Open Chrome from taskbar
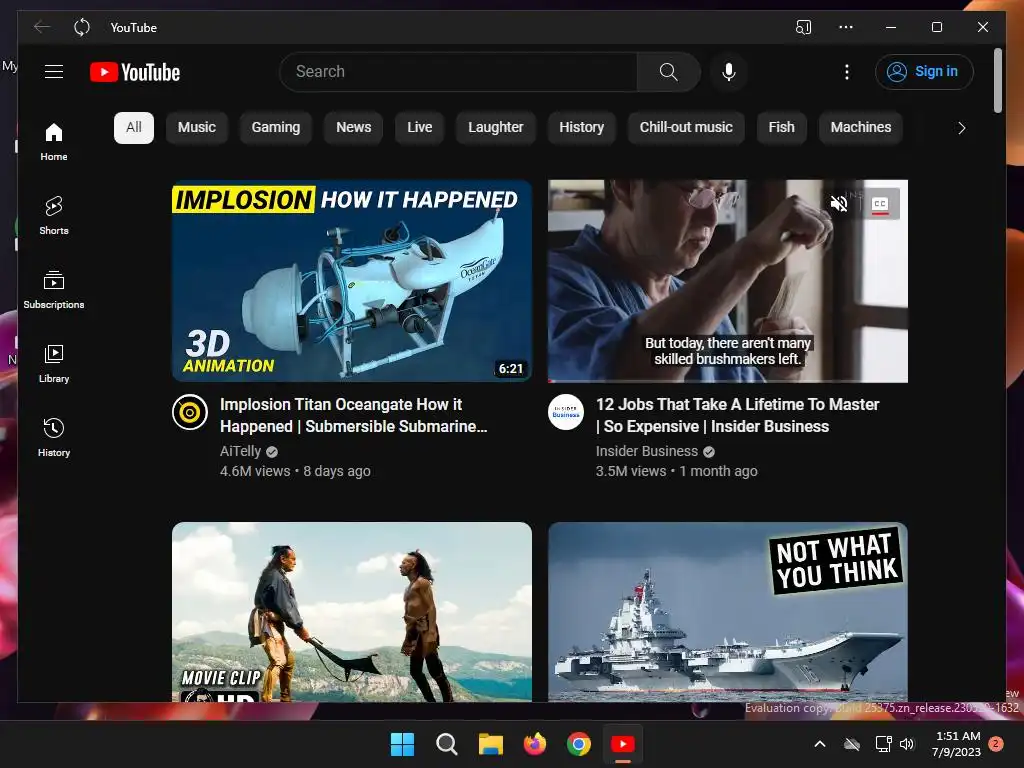This screenshot has height=768, width=1024. 579,744
